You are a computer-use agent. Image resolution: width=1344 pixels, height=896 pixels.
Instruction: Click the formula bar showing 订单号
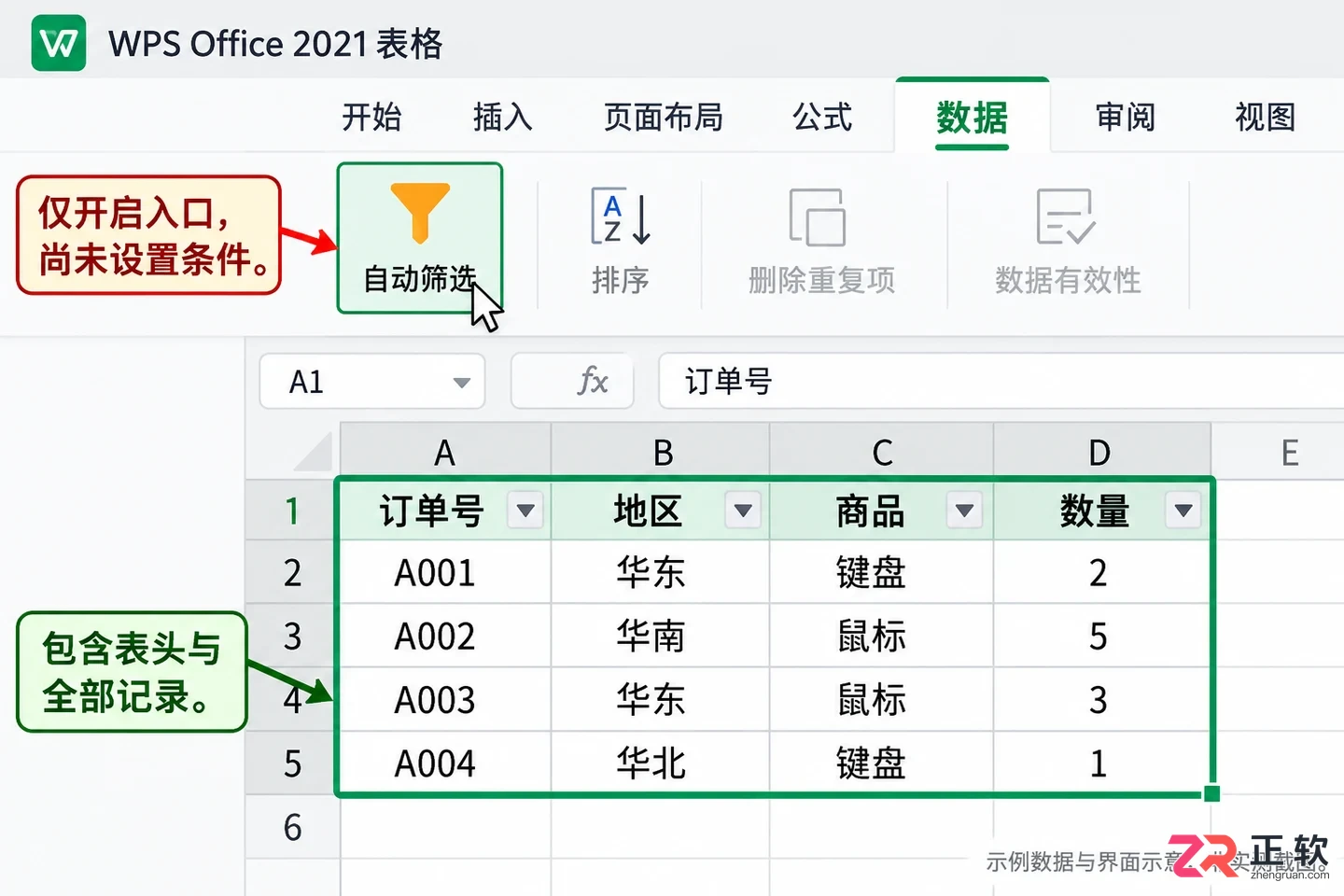coord(1001,381)
